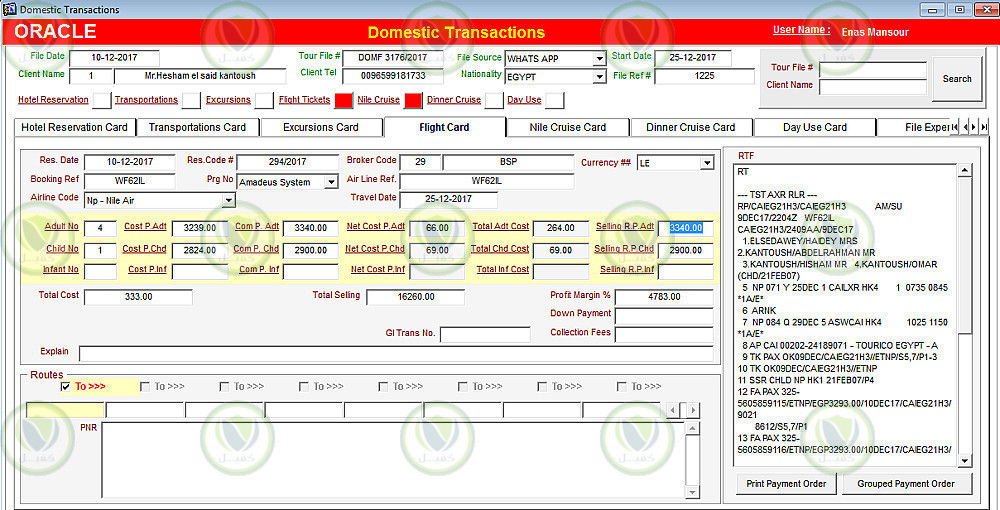Click the Travel Date field
This screenshot has height=510, width=1000.
[x=448, y=200]
